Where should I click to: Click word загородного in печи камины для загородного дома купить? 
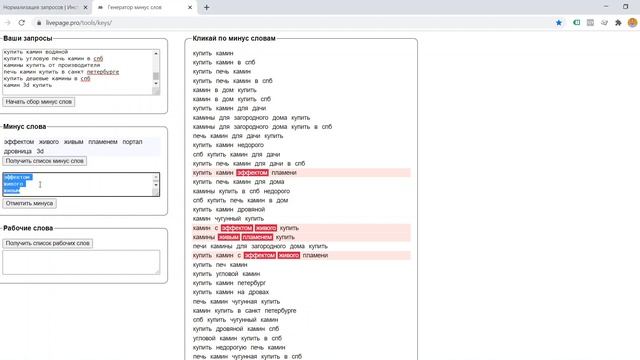pos(270,246)
